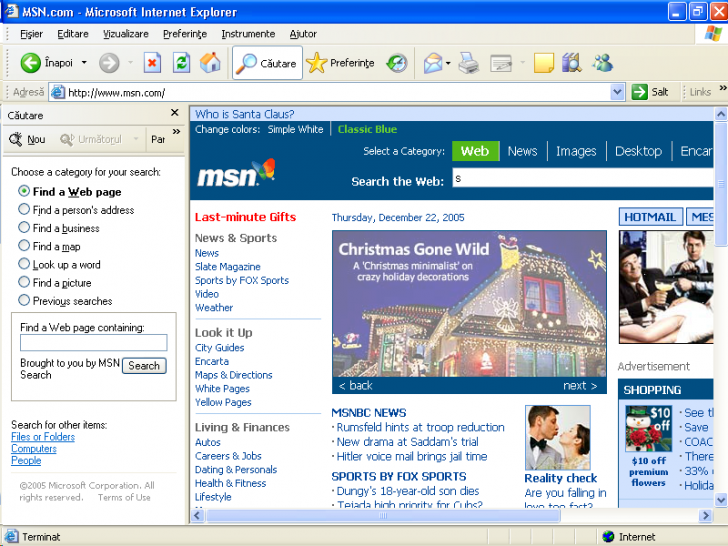Toggle the Căutare search toolbar button
This screenshot has height=546, width=728.
click(267, 63)
